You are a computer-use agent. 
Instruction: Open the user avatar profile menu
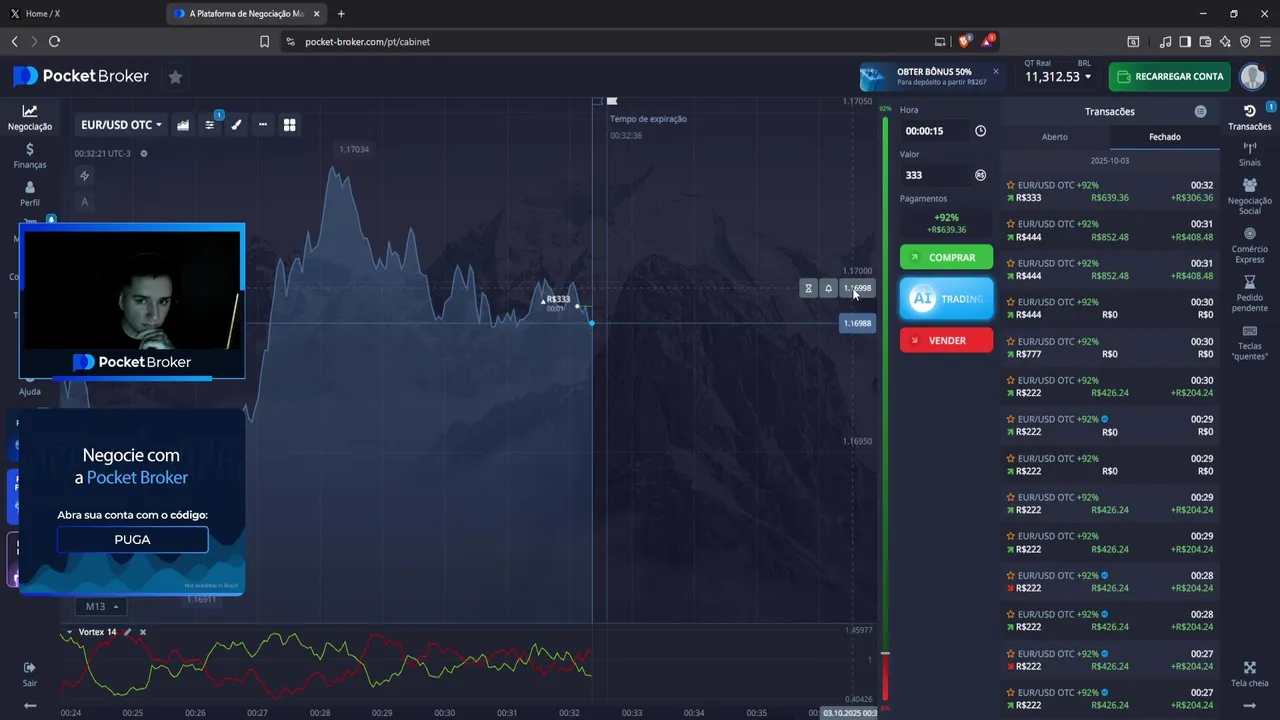(1252, 77)
